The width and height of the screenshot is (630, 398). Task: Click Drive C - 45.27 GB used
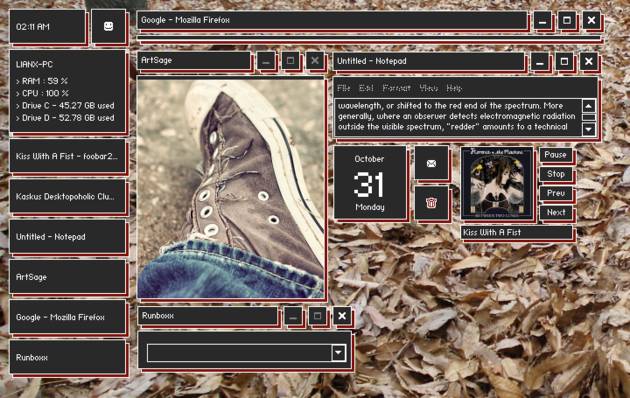click(65, 106)
